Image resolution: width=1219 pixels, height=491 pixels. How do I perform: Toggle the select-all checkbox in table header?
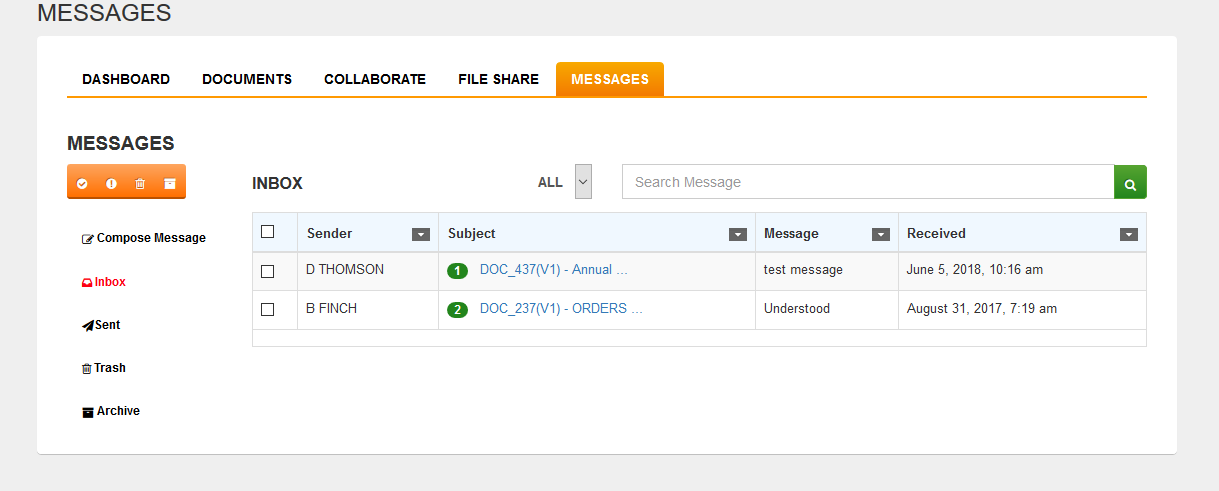(x=267, y=232)
